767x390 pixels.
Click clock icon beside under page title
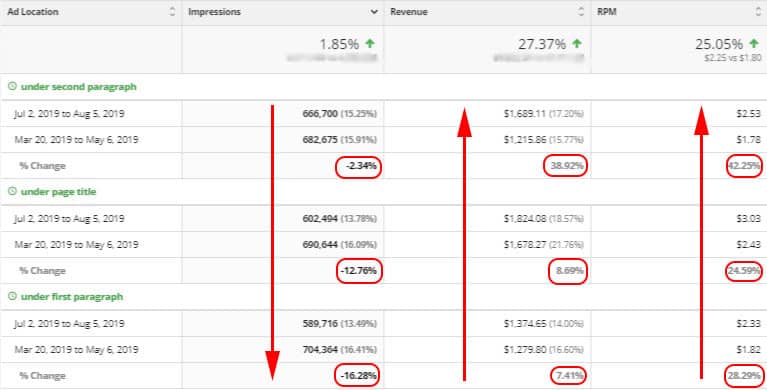(x=12, y=191)
